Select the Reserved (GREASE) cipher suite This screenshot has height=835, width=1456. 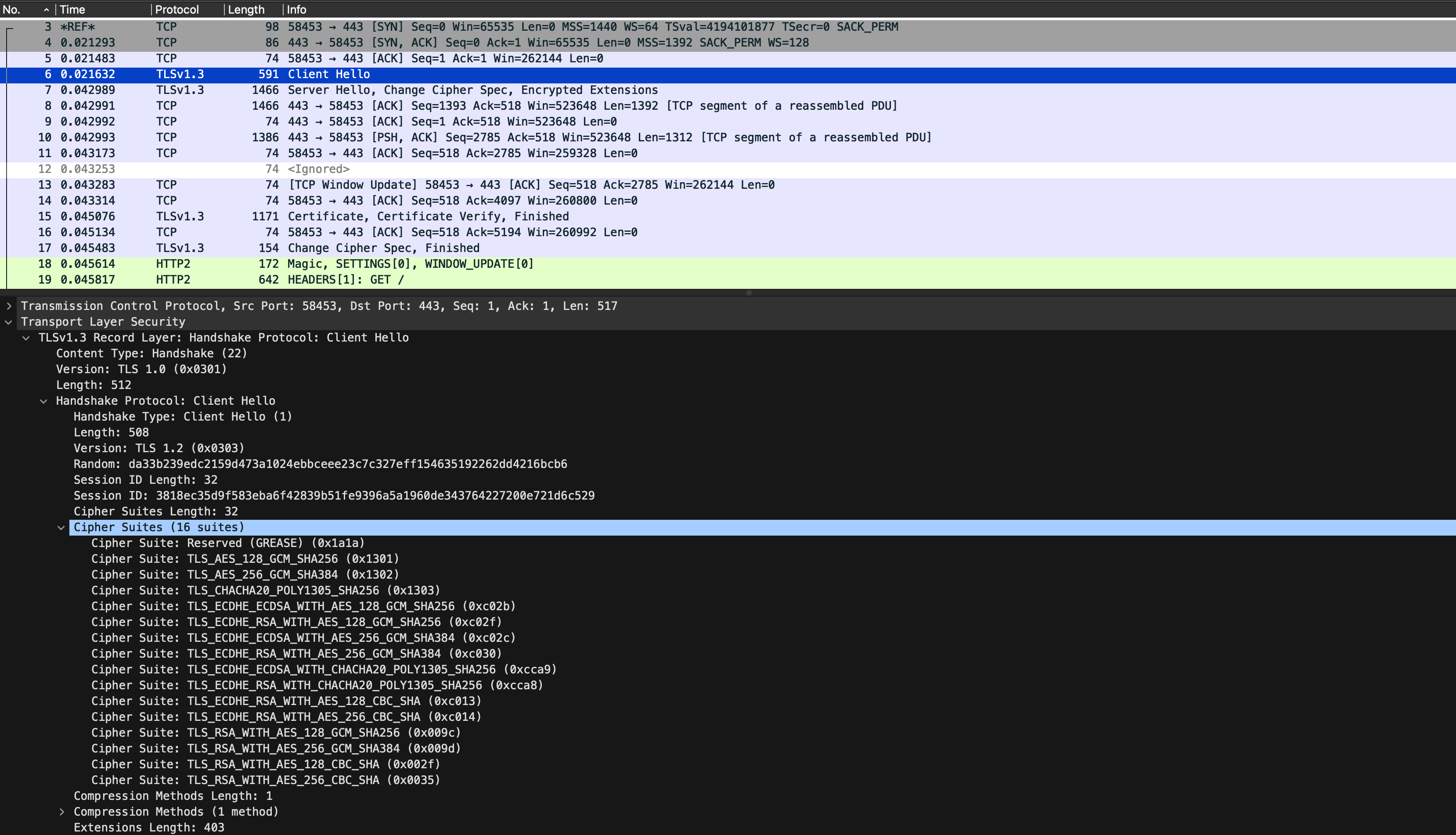[x=227, y=543]
